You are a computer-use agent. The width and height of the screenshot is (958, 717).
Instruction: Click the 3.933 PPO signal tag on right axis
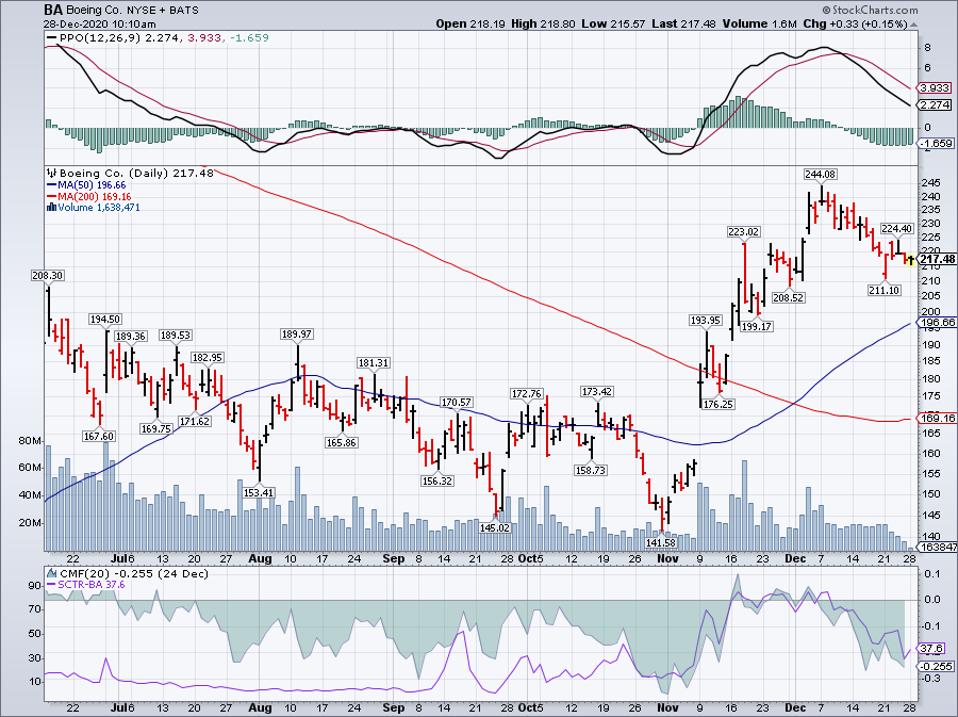(935, 88)
